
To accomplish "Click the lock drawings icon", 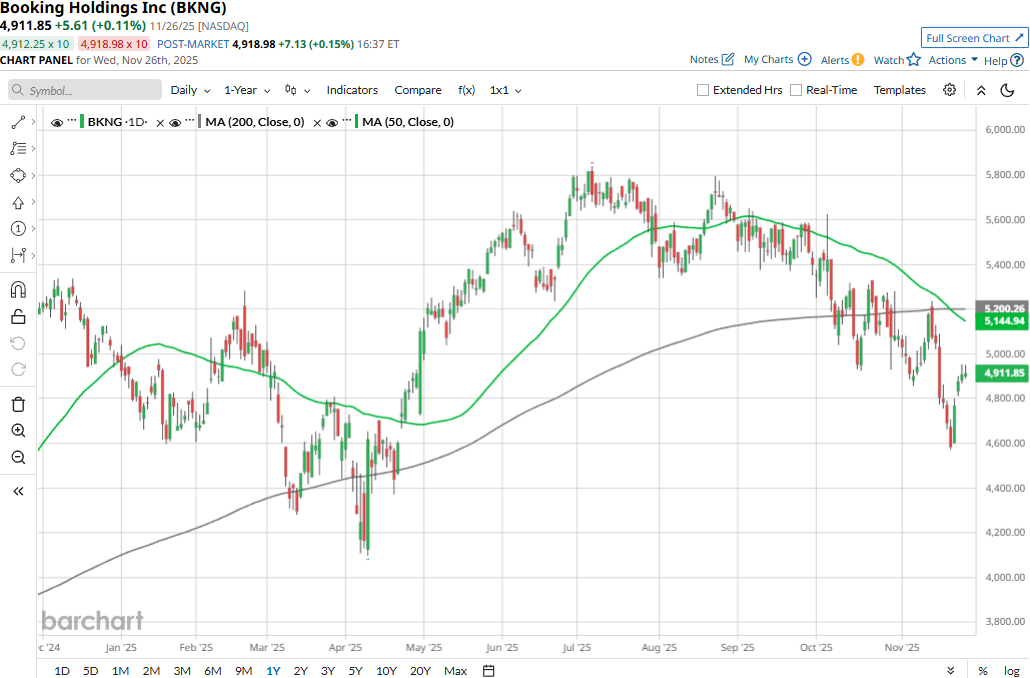I will [18, 317].
